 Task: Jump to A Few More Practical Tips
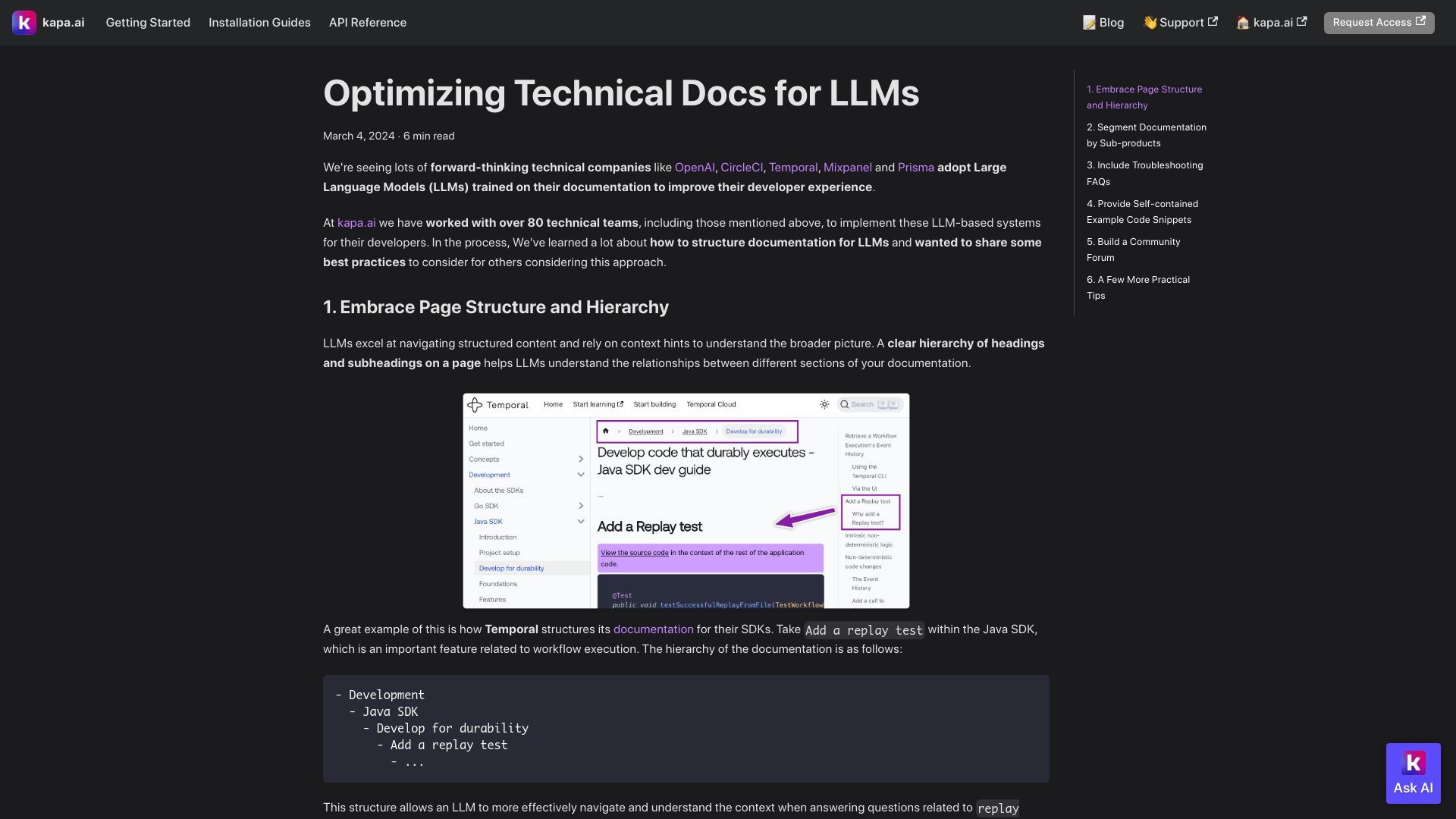pos(1137,287)
